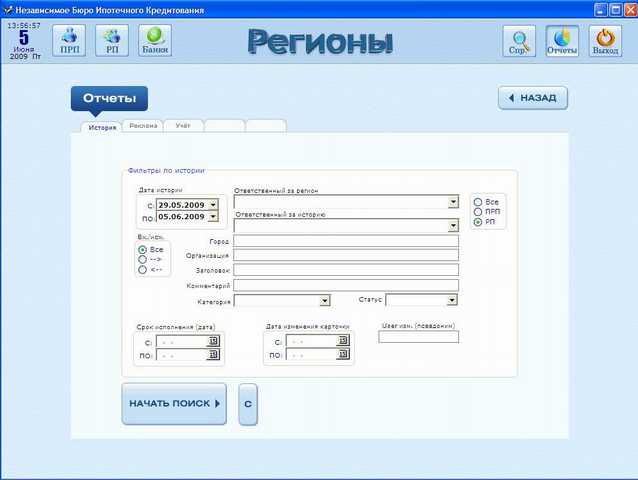Minimize the application window
Image resolution: width=638 pixels, height=480 pixels.
click(600, 9)
